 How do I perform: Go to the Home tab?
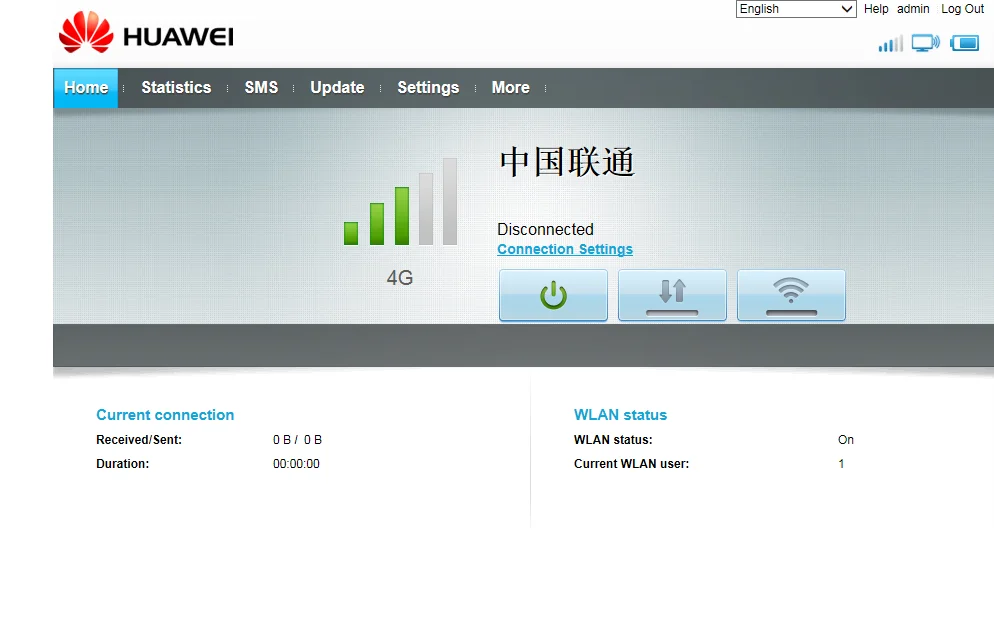coord(86,87)
